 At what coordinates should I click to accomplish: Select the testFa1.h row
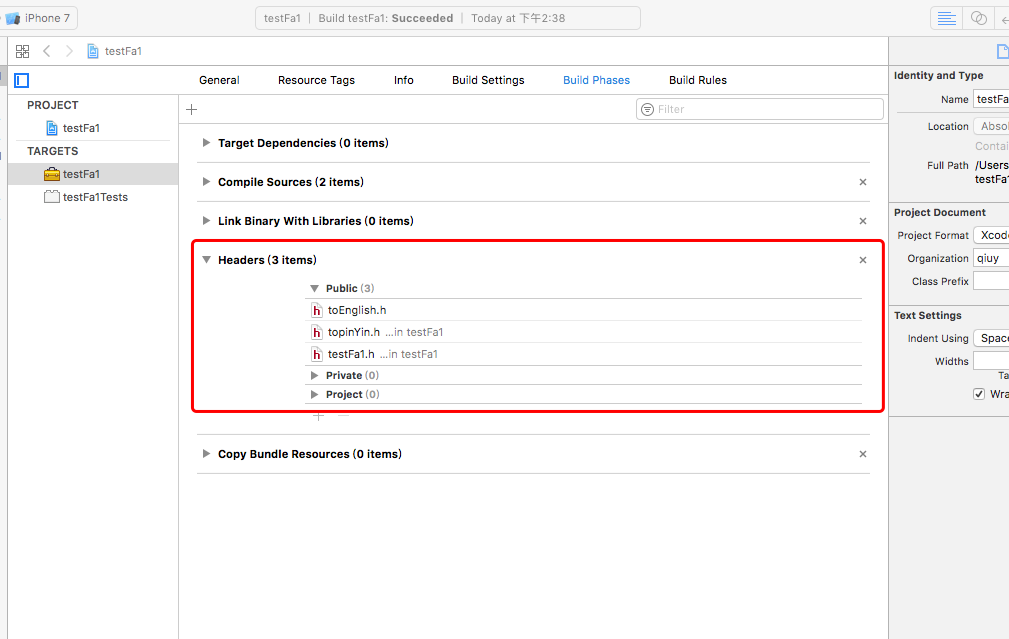[x=583, y=354]
